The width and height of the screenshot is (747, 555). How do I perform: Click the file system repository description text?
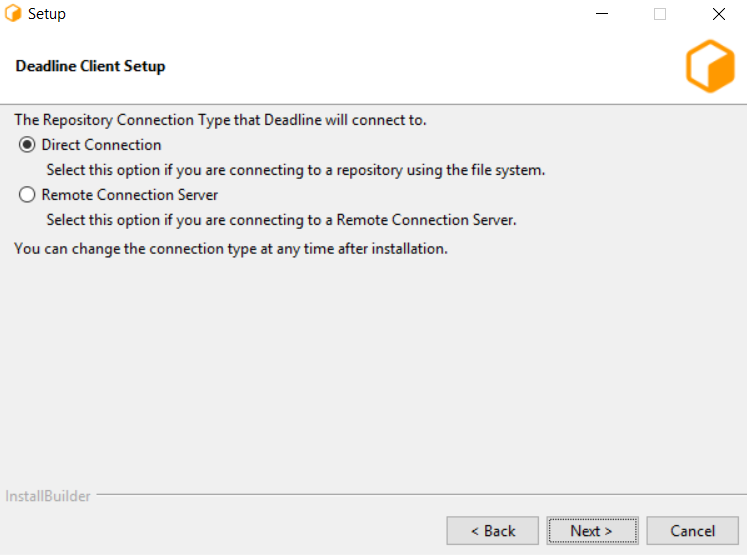(295, 170)
